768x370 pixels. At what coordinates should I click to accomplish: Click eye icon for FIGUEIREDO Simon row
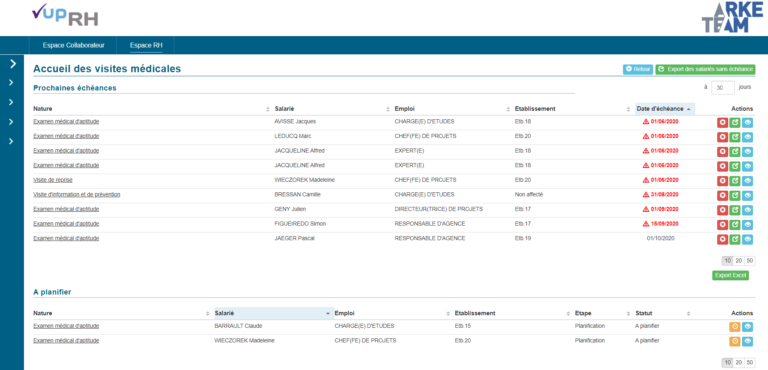[747, 225]
